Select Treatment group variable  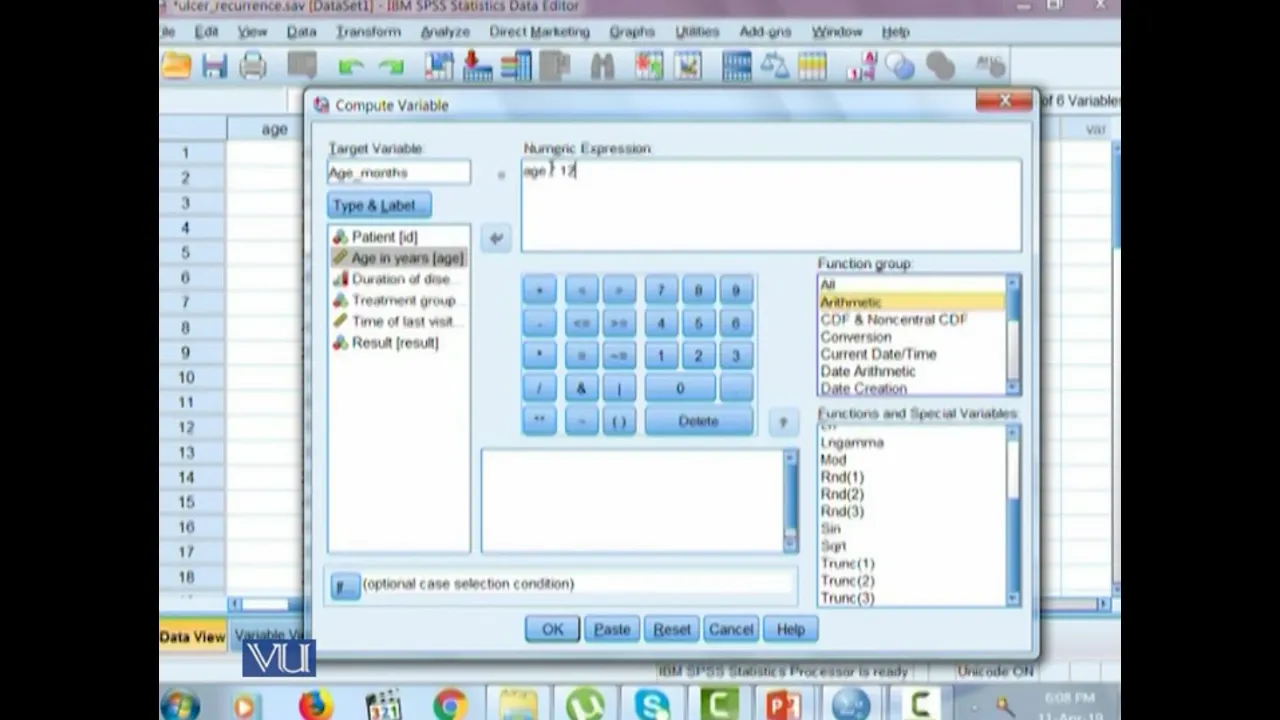(x=398, y=300)
